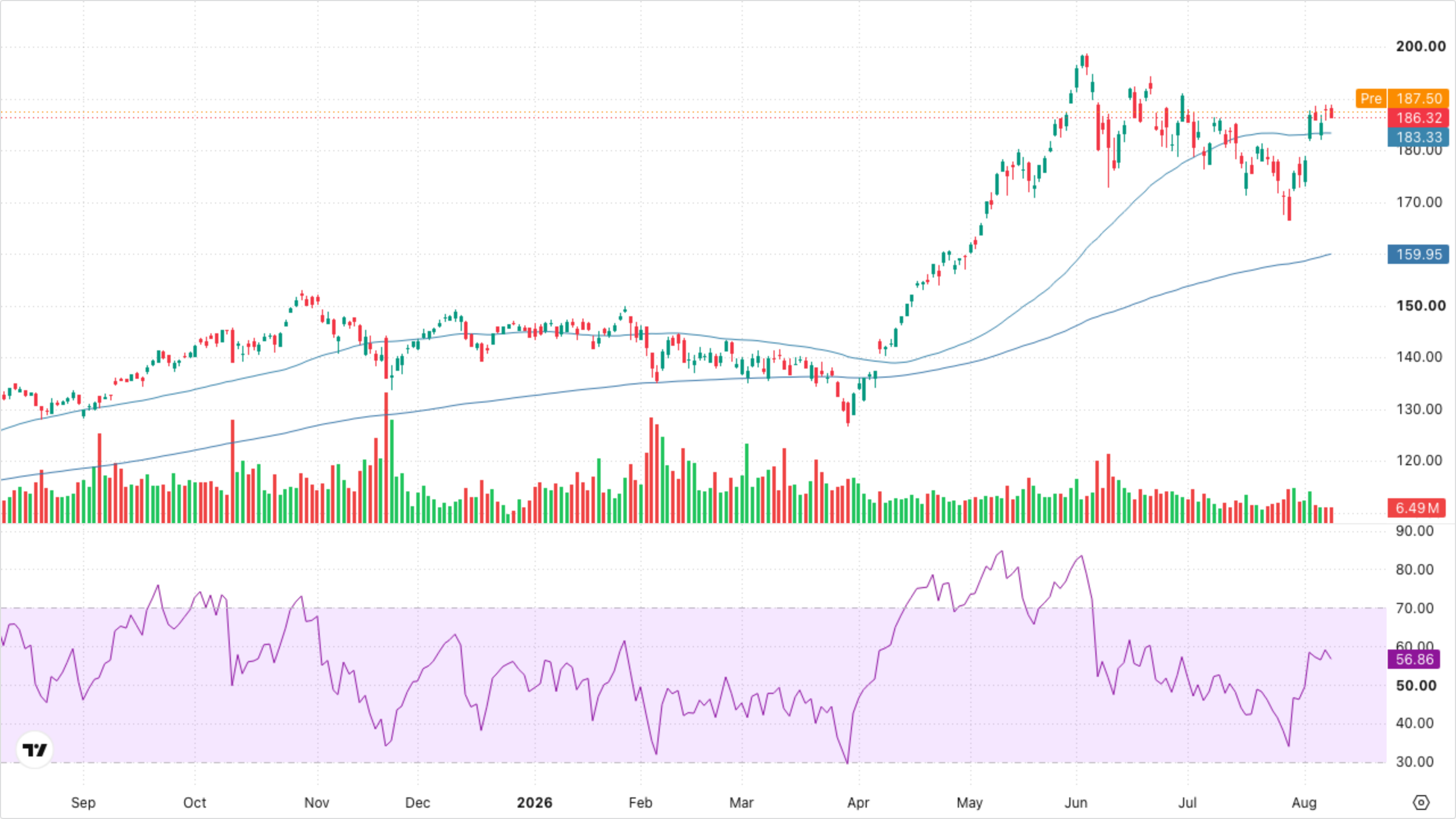Select the Sep marker on time axis

pyautogui.click(x=83, y=803)
